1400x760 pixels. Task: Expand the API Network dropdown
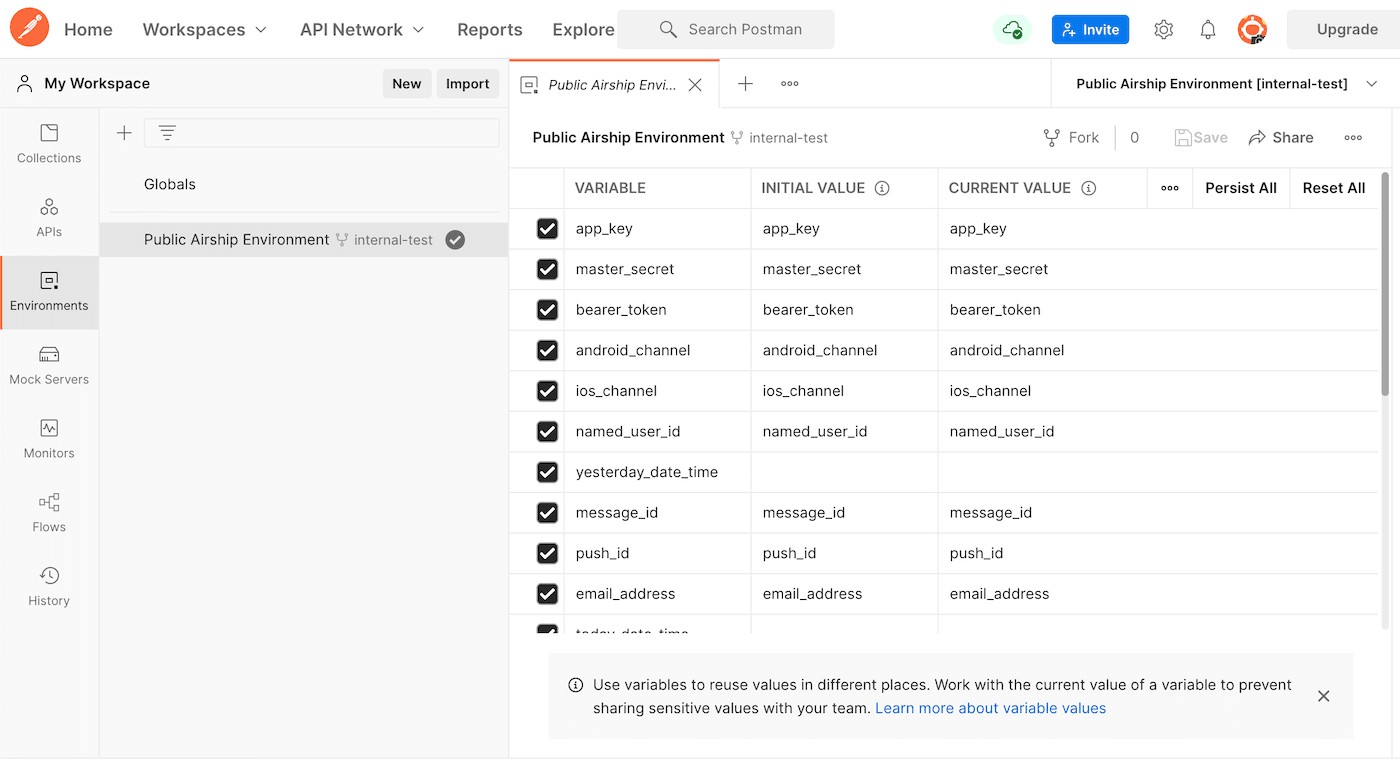(362, 30)
